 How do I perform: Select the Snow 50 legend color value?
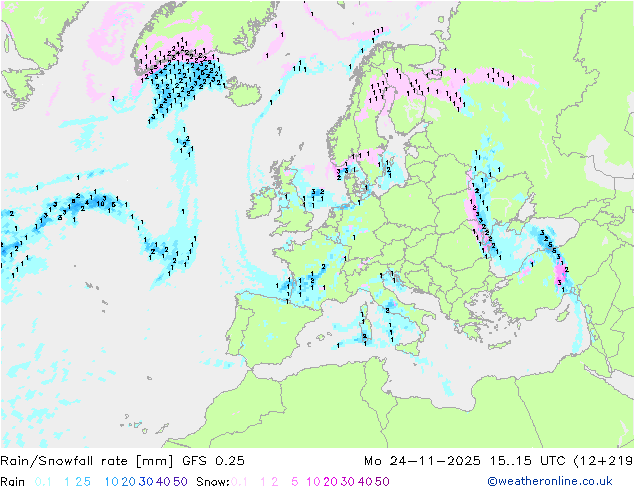coord(382,482)
